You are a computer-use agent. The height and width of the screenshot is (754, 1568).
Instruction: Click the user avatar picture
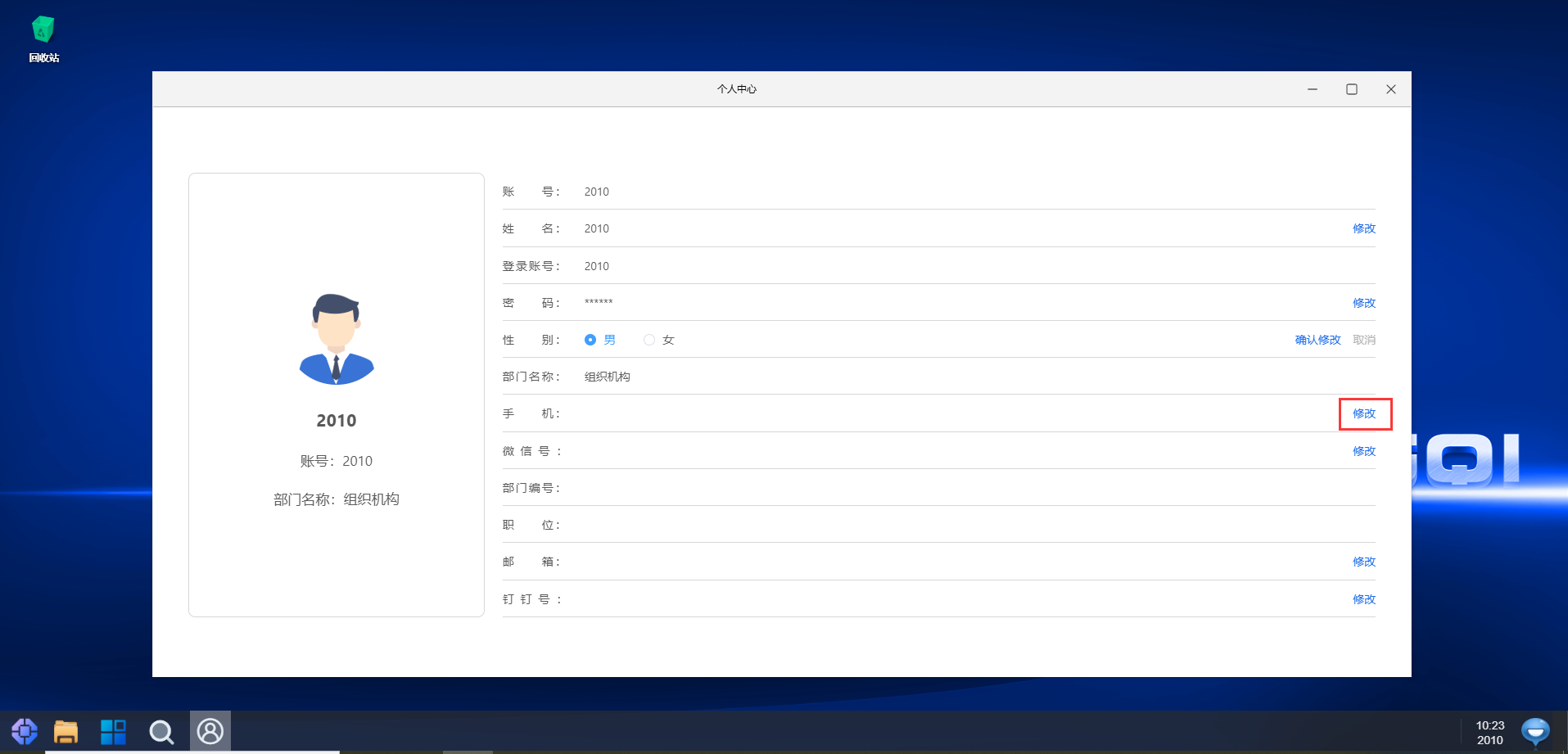click(337, 339)
